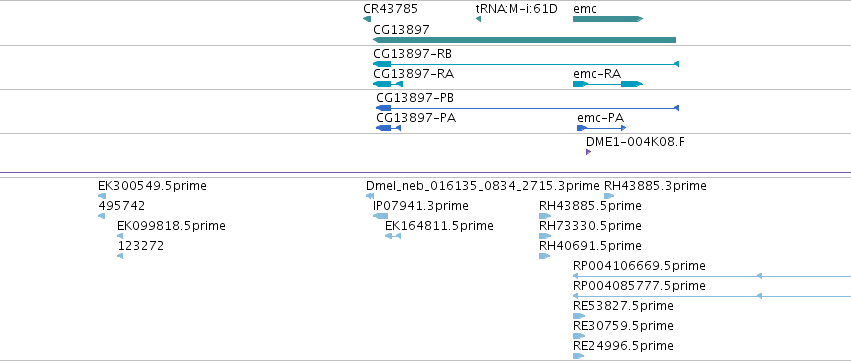Select the CG13897-RB transcript line

[526, 64]
